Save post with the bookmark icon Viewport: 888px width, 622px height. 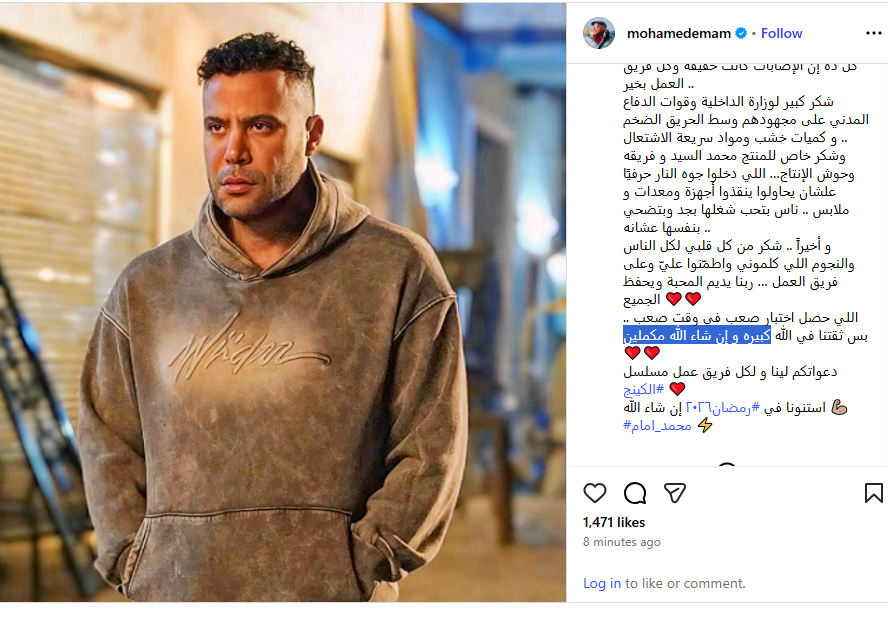click(873, 493)
